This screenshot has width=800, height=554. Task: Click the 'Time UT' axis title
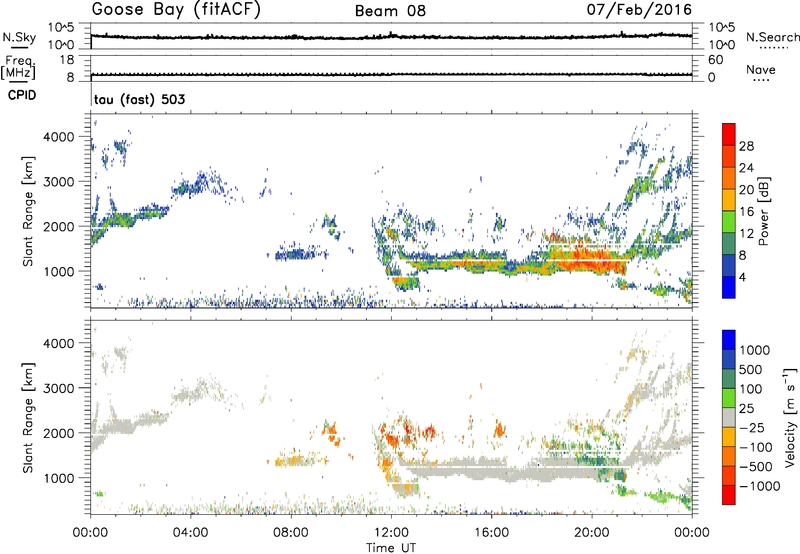coord(391,548)
